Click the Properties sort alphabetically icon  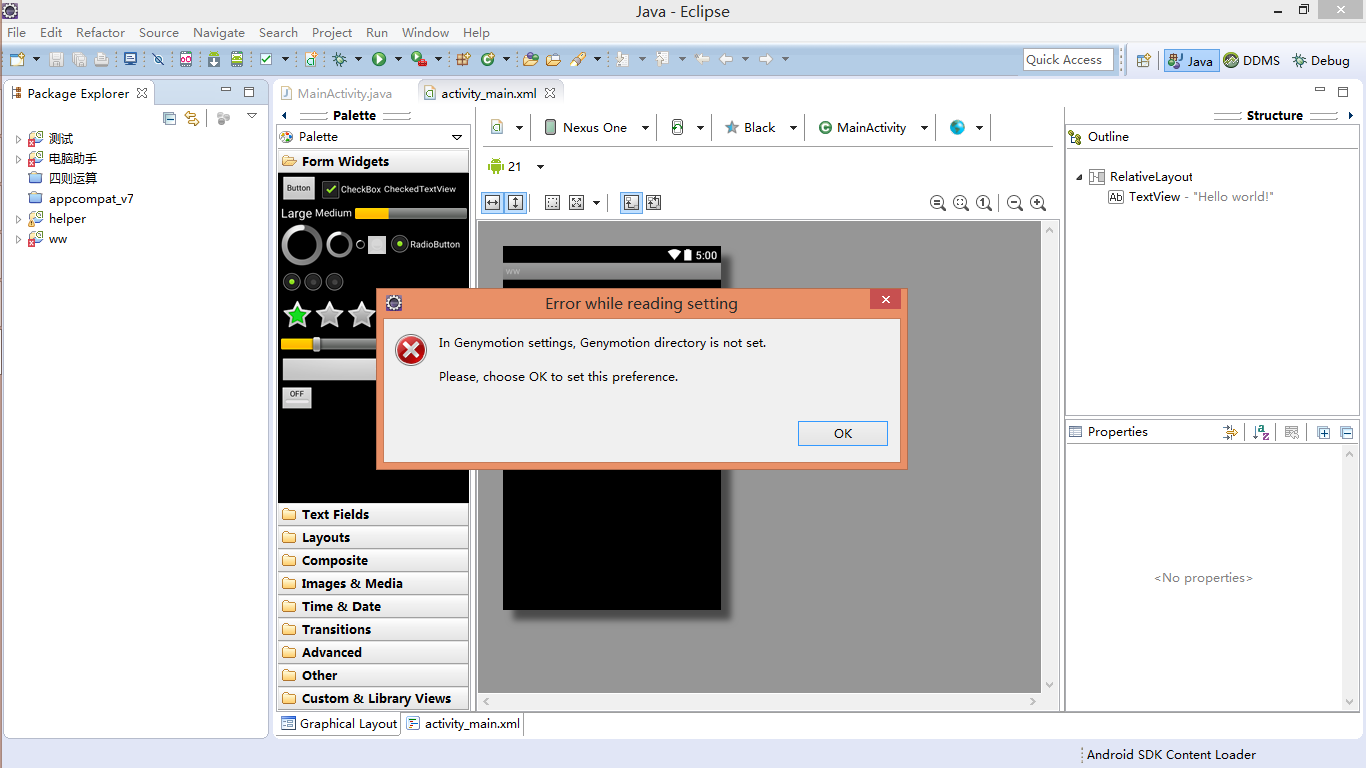click(x=1260, y=432)
